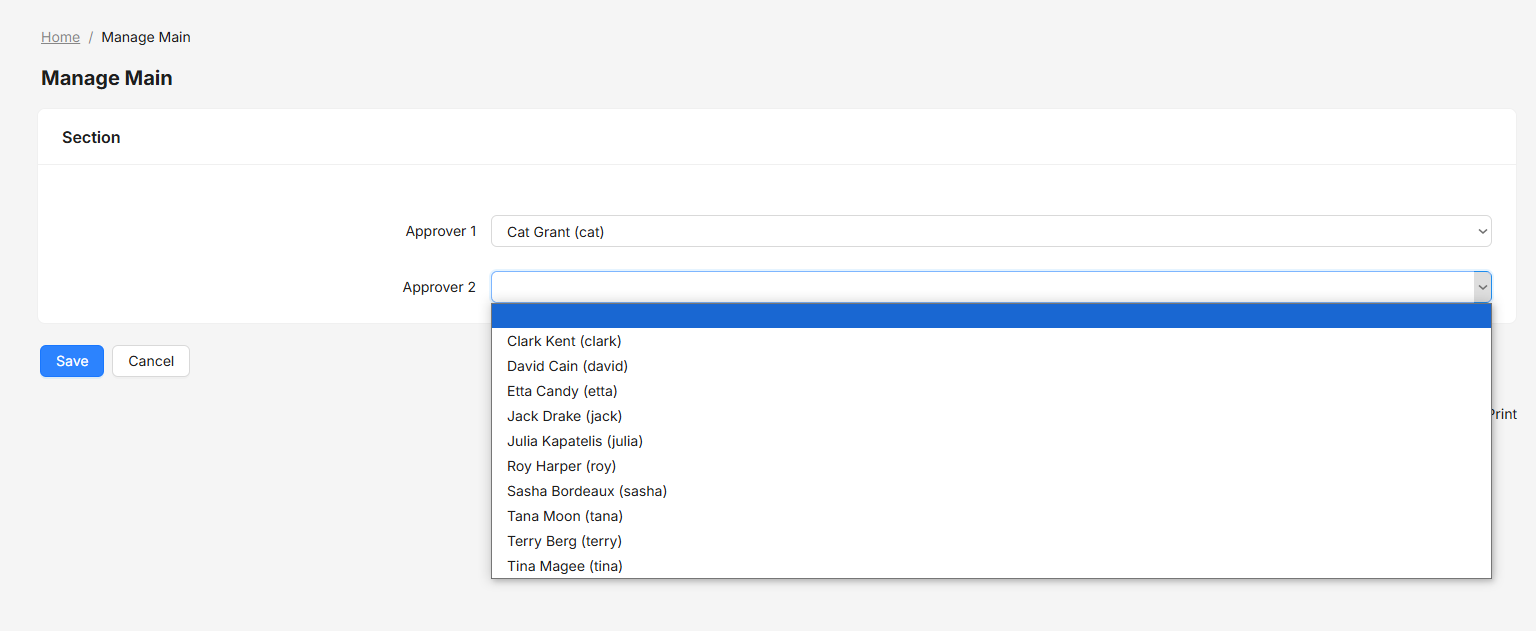Viewport: 1536px width, 631px height.
Task: Choose Clark Kent (clark) as approver
Action: click(991, 341)
